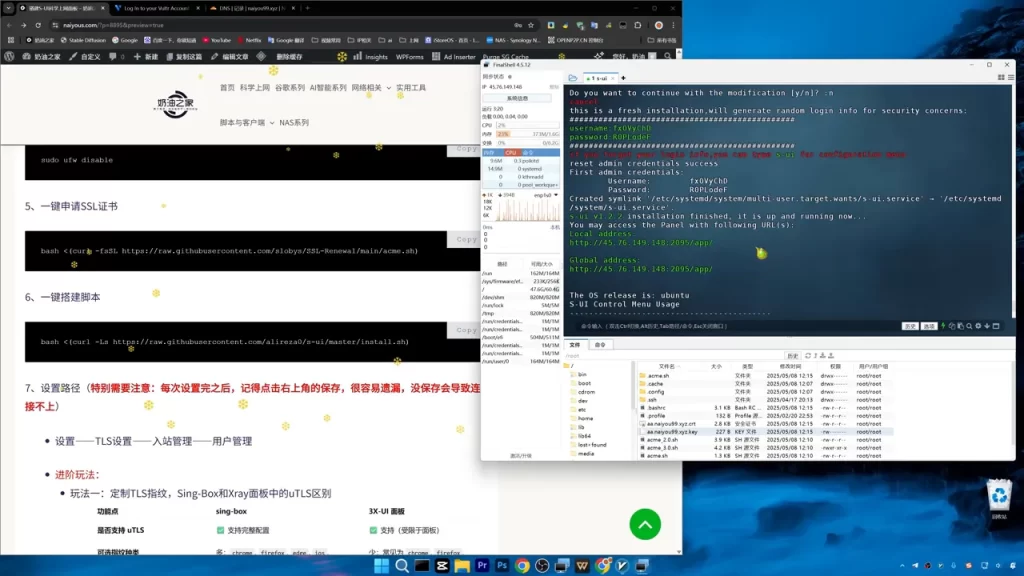1024x576 pixels.
Task: Sort files by 大小 column header
Action: [716, 366]
